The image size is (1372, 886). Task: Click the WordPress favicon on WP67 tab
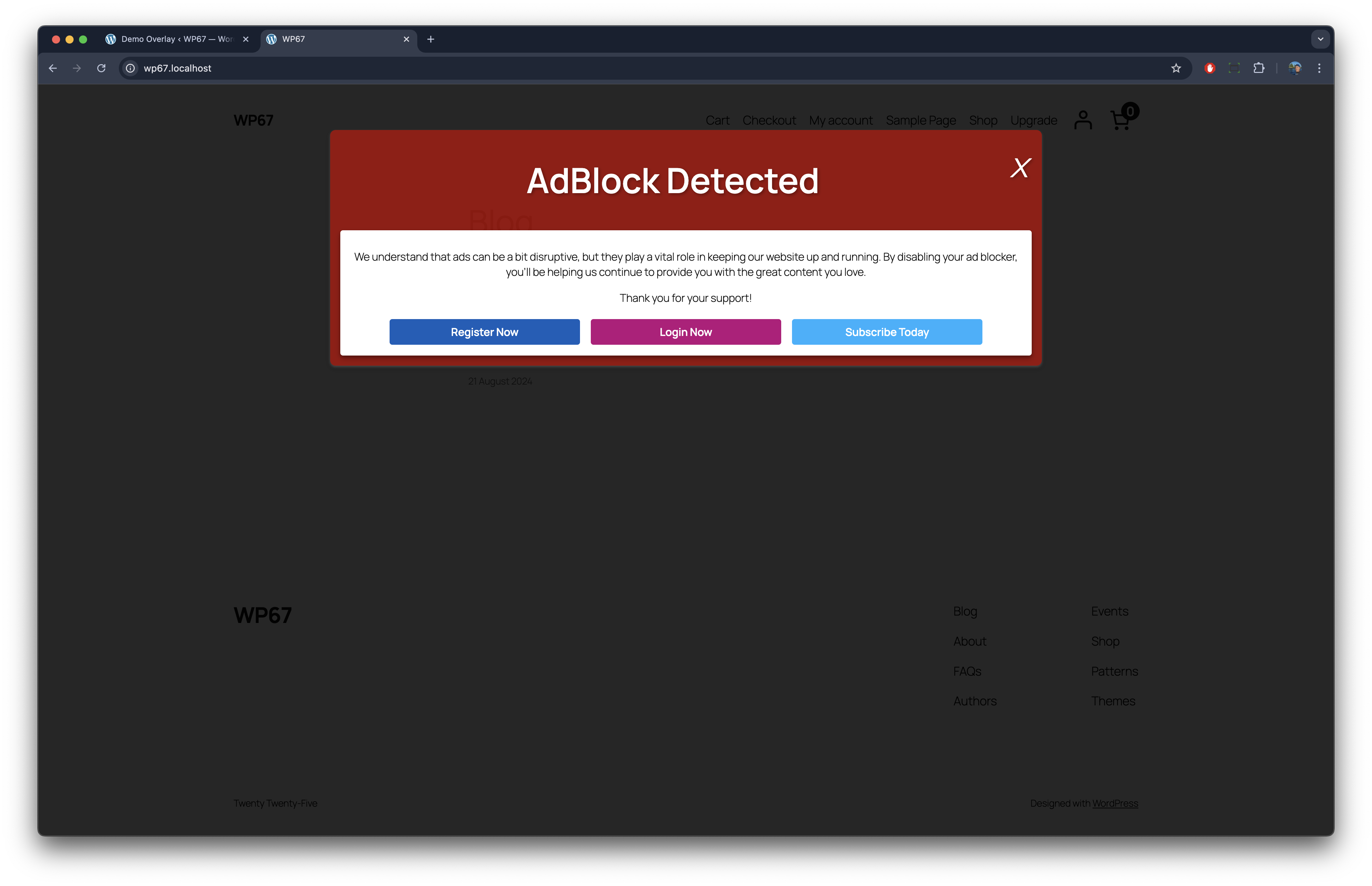coord(271,39)
